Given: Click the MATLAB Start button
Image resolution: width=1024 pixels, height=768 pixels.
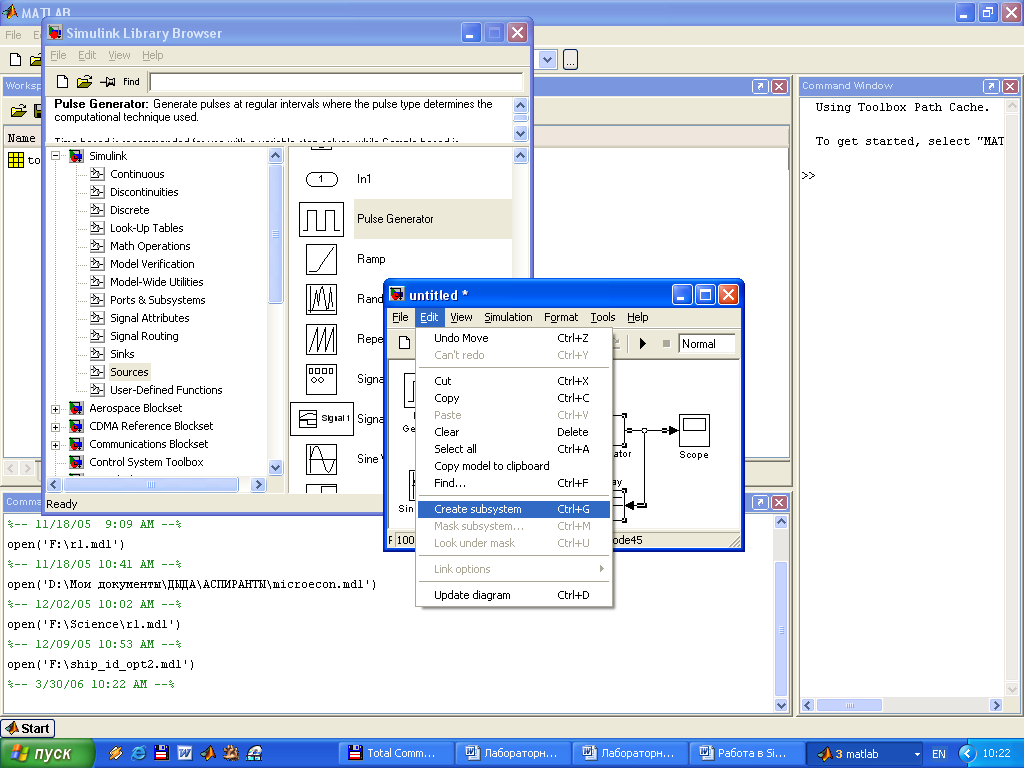Looking at the screenshot, I should tap(28, 728).
